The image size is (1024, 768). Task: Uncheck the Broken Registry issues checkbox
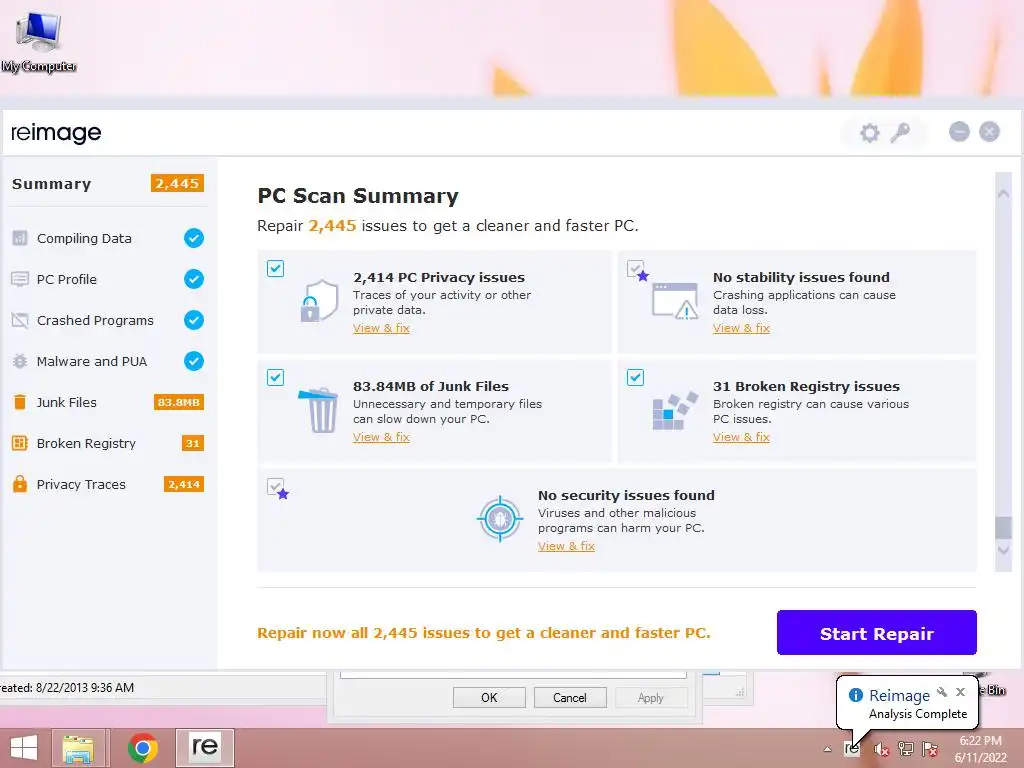pos(635,377)
